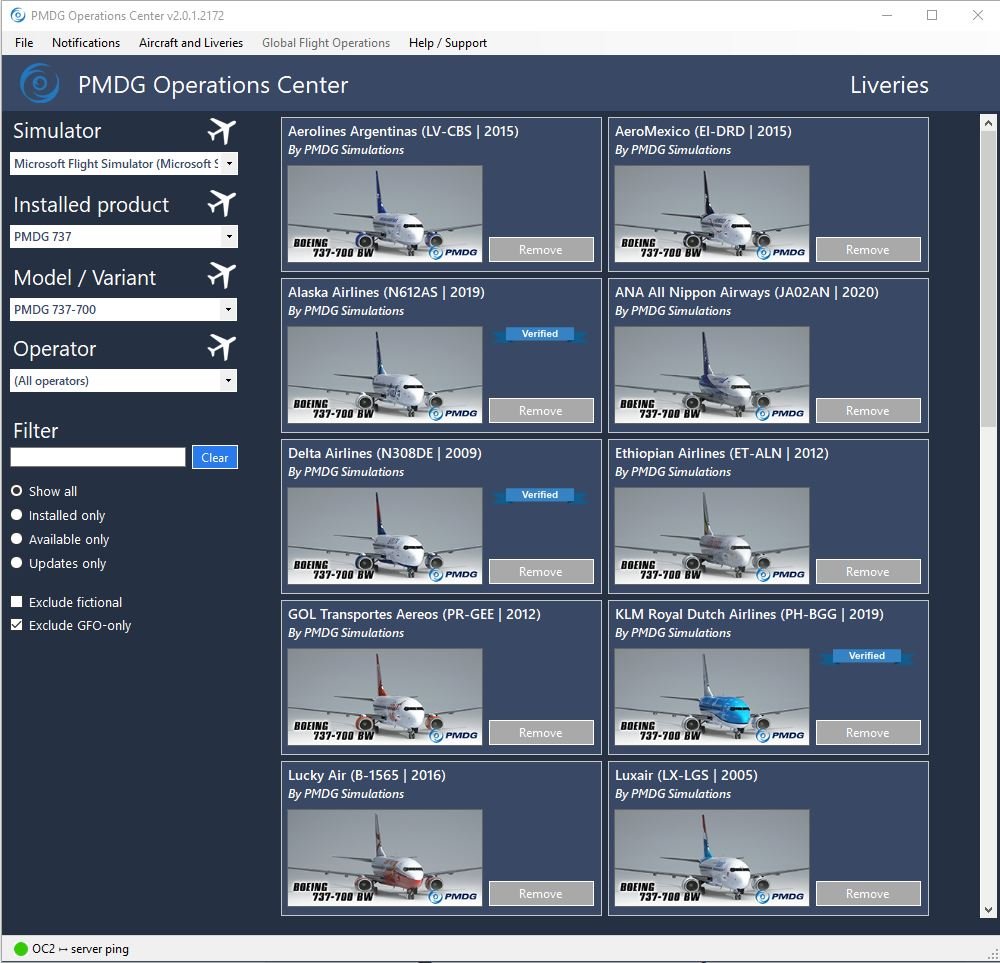
Task: Minimize the PMDG Operations Center window
Action: 886,15
